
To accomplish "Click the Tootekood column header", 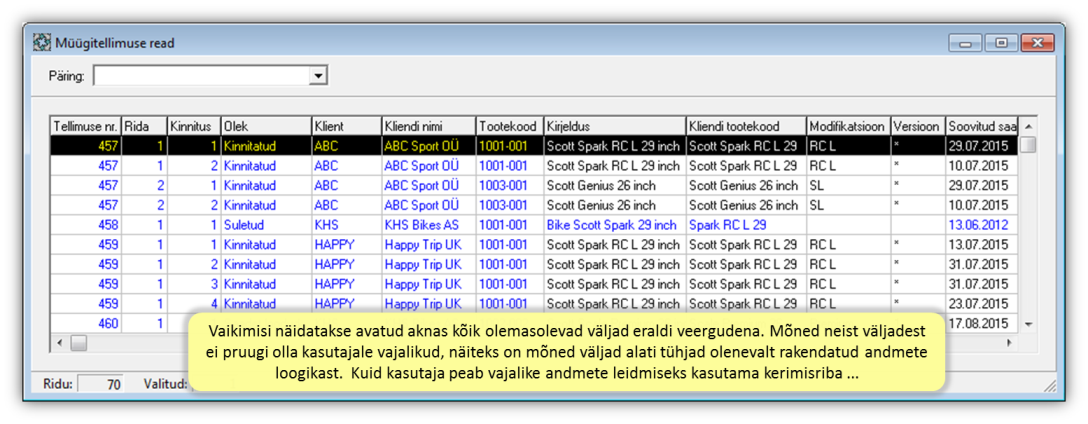I will tap(510, 126).
